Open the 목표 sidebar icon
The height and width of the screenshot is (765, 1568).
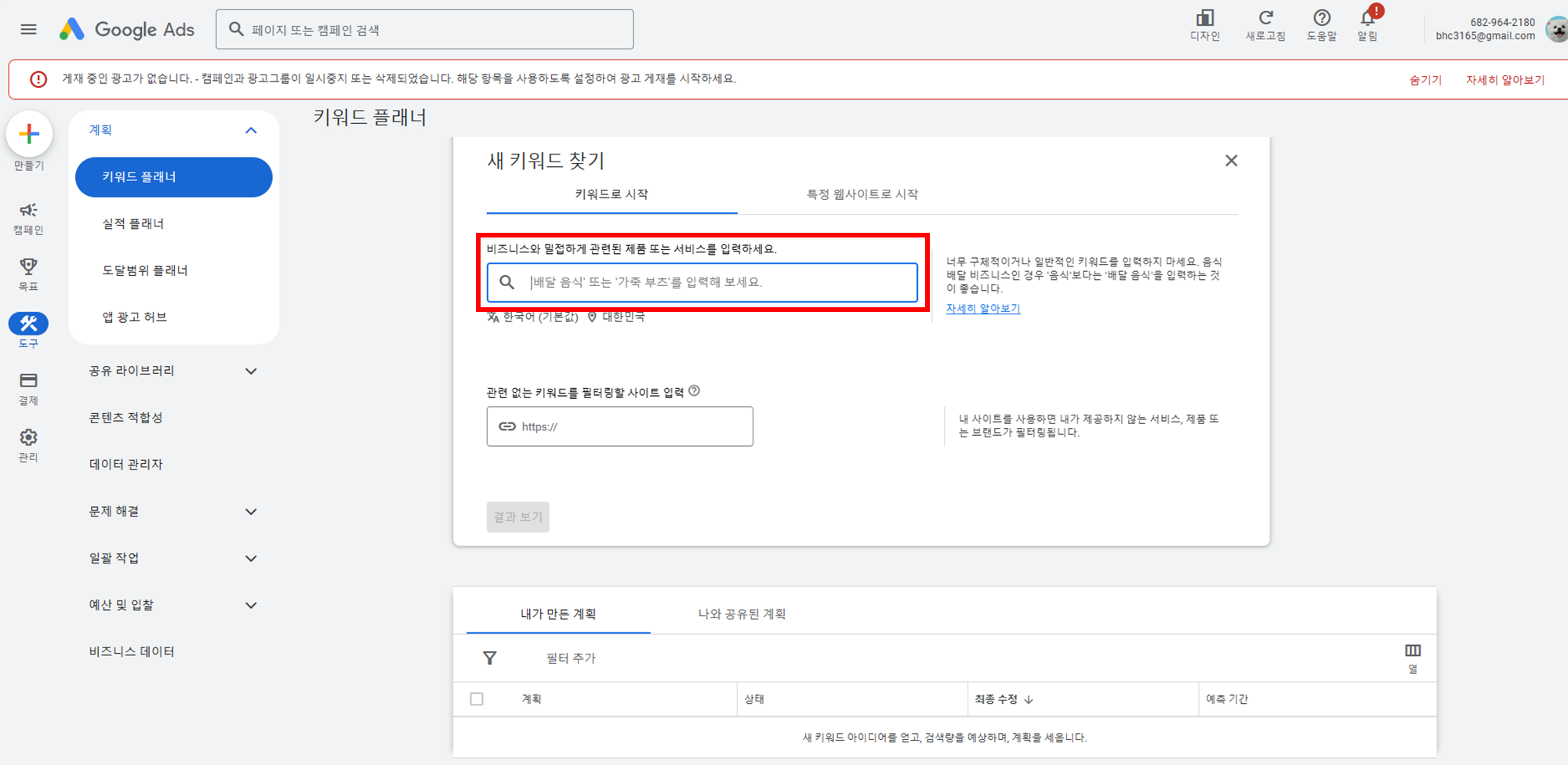tap(28, 266)
